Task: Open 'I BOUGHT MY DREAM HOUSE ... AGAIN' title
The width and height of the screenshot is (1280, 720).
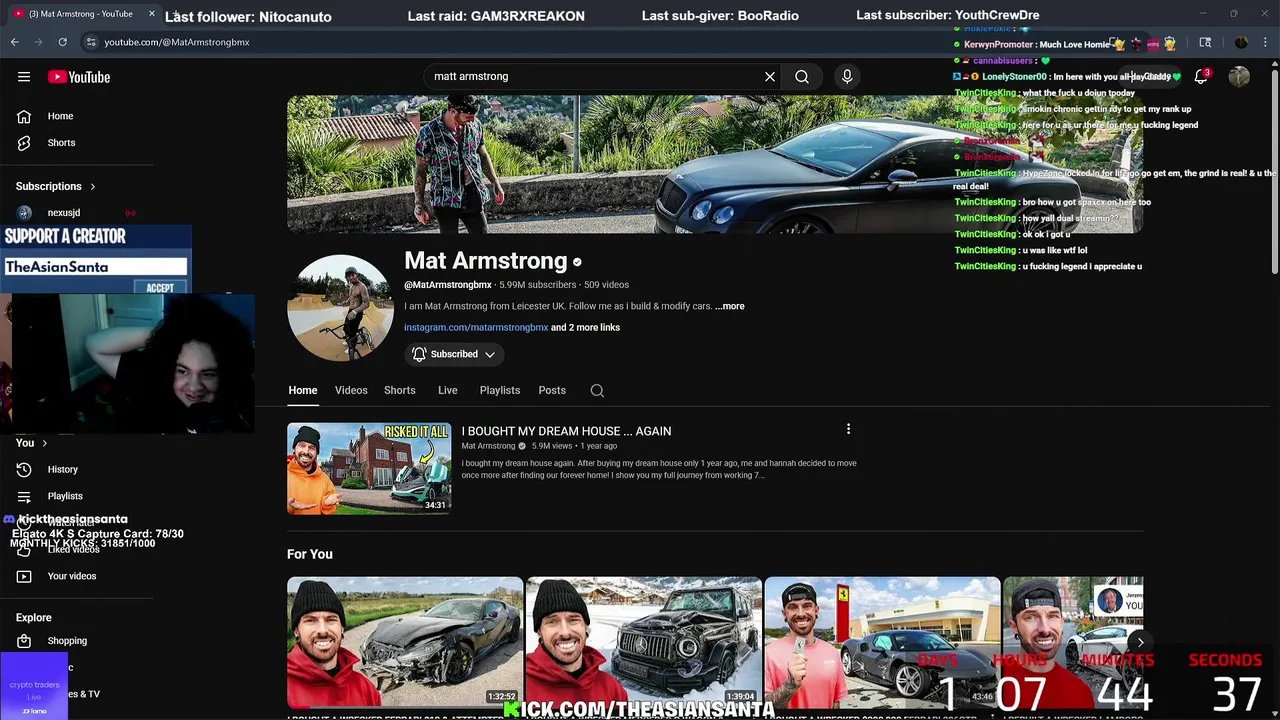Action: pyautogui.click(x=566, y=431)
